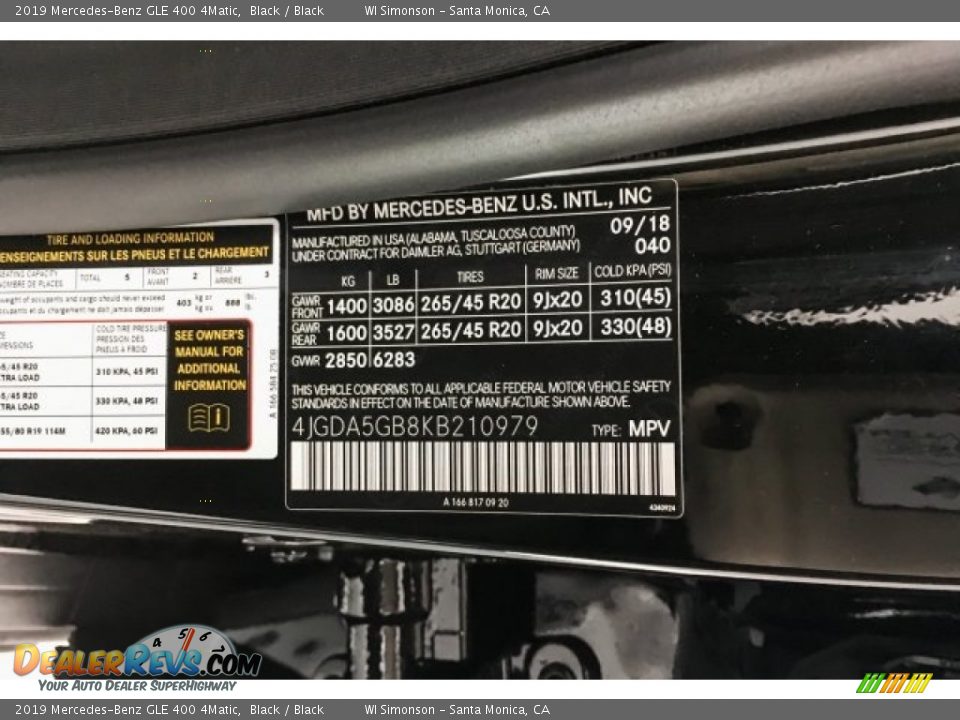
Task: Click the header title 2019 Mercedes-Benz GLE 400
Action: 127,11
